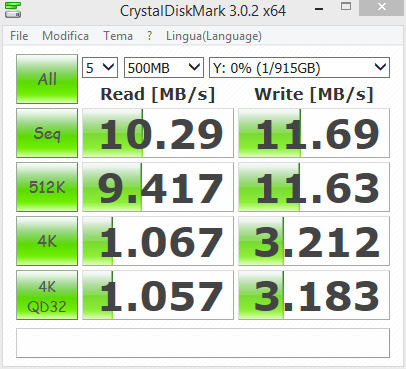Screen dimensions: 406x369
Task: Click the Seq write result 11.69
Action: coord(314,133)
